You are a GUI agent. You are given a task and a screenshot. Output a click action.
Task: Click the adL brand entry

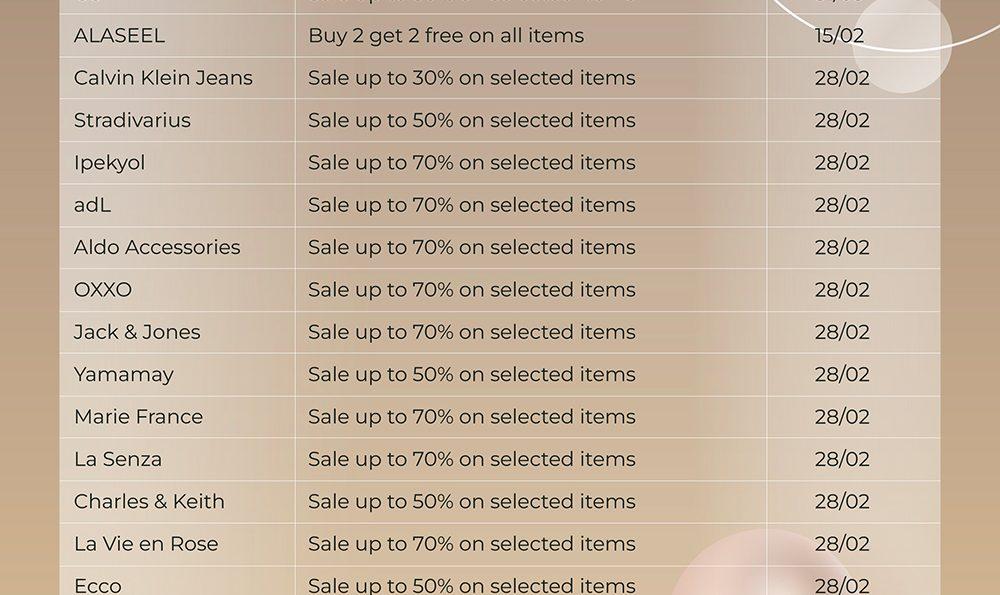point(92,205)
